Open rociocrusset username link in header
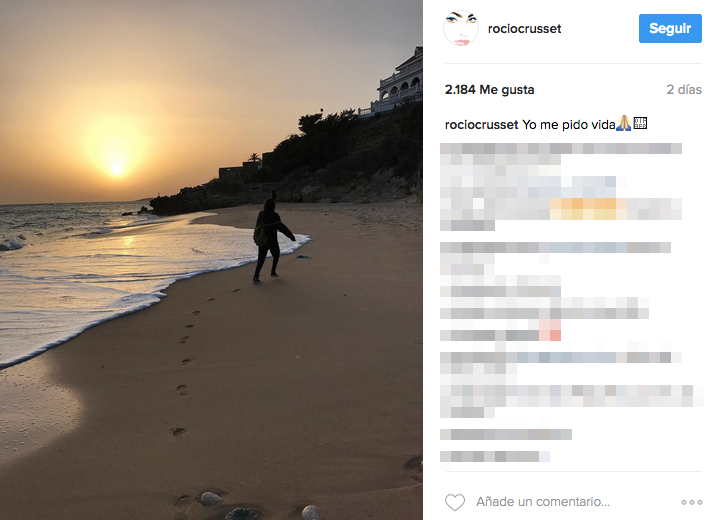The width and height of the screenshot is (717, 520). coord(524,29)
